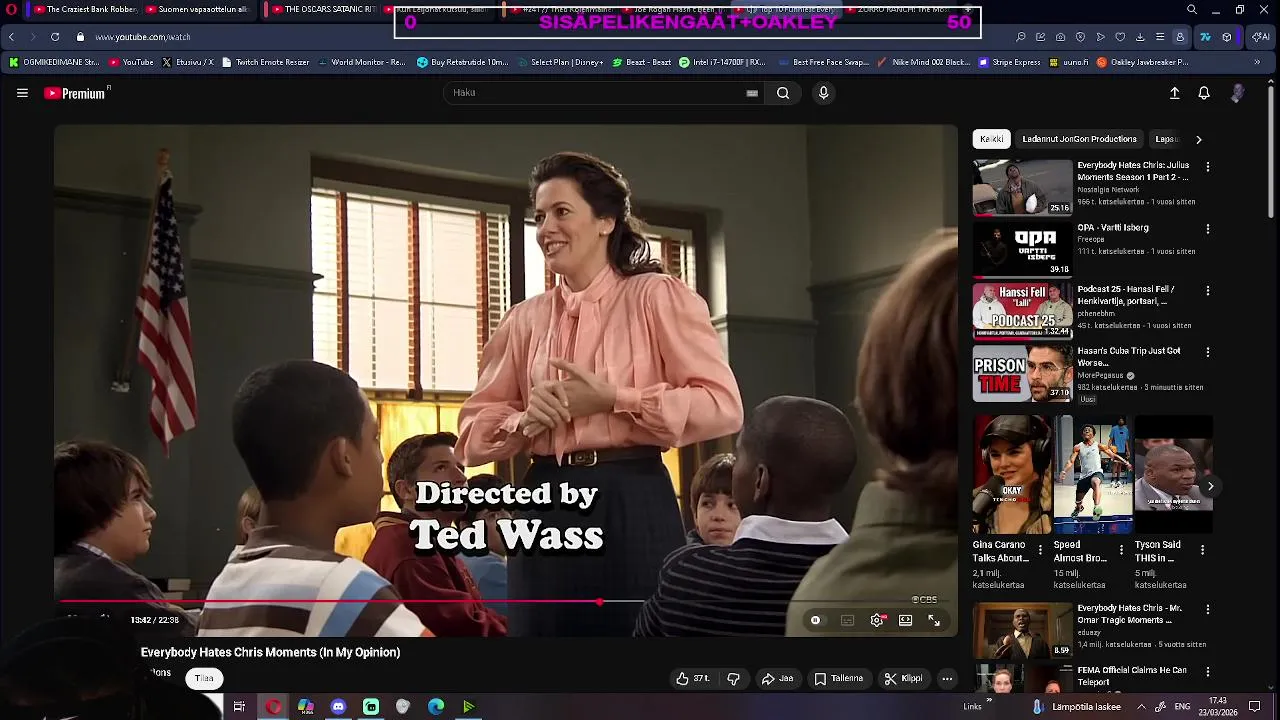The height and width of the screenshot is (720, 1280).
Task: Click the Klippi clip button
Action: tap(903, 678)
